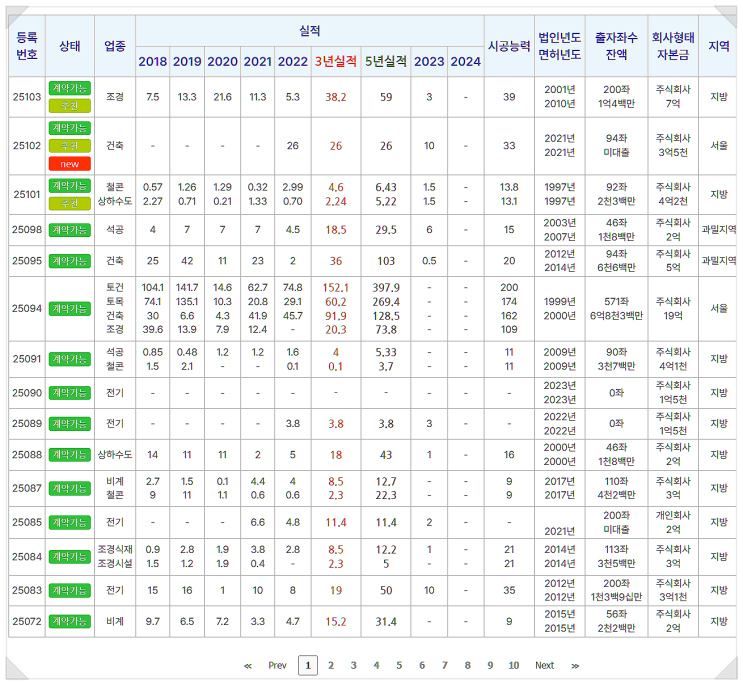This screenshot has height=685, width=743.
Task: Select registration number 25090
Action: pos(27,393)
